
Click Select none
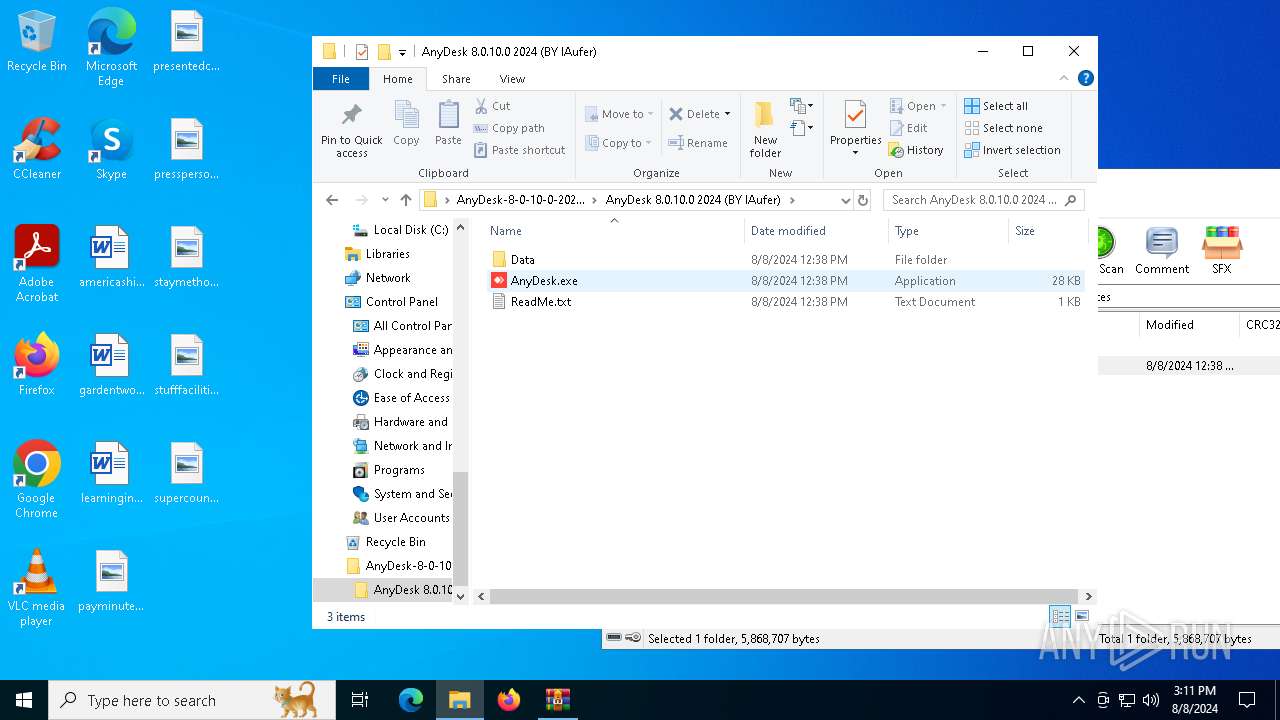coord(1003,128)
